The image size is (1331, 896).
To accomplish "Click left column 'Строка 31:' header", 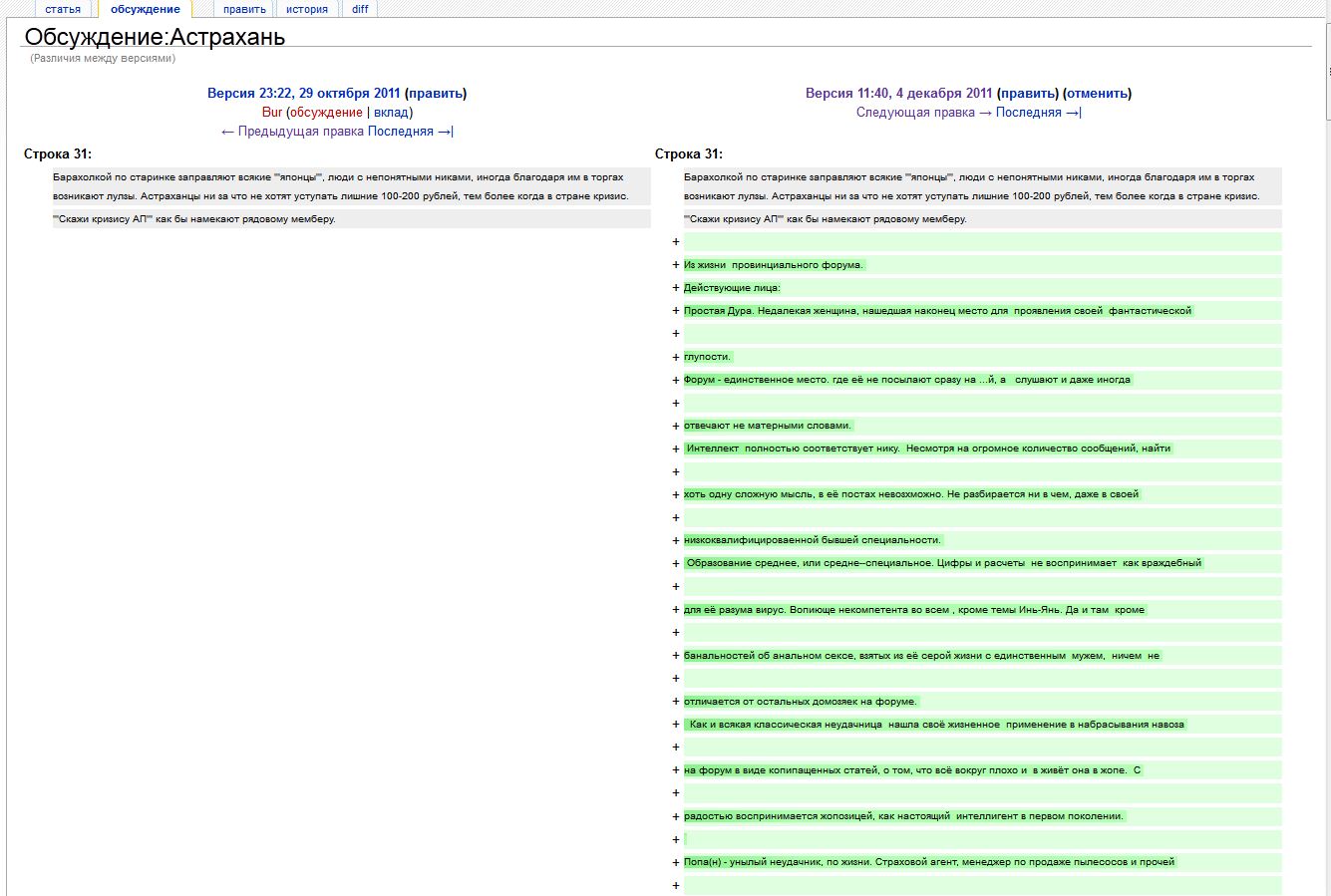I will click(58, 153).
